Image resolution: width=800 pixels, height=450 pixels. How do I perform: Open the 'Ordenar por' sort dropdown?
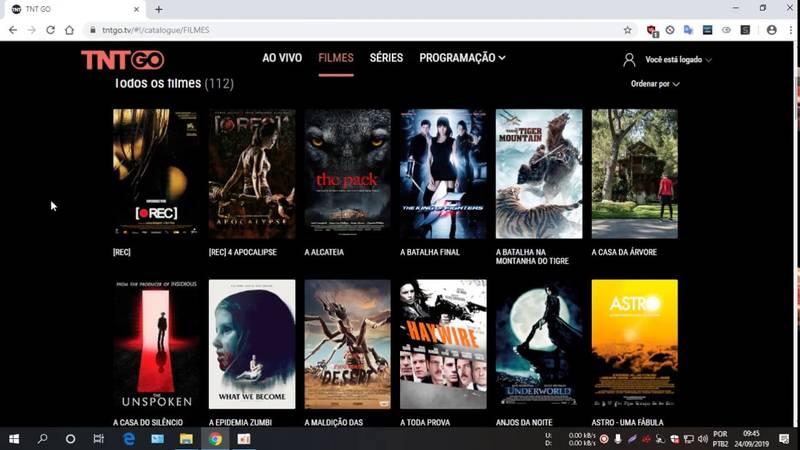pos(655,84)
